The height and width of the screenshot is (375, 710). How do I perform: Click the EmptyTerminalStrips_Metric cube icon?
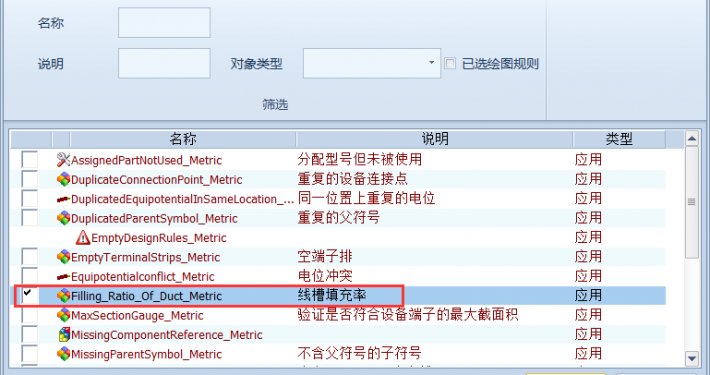63,257
